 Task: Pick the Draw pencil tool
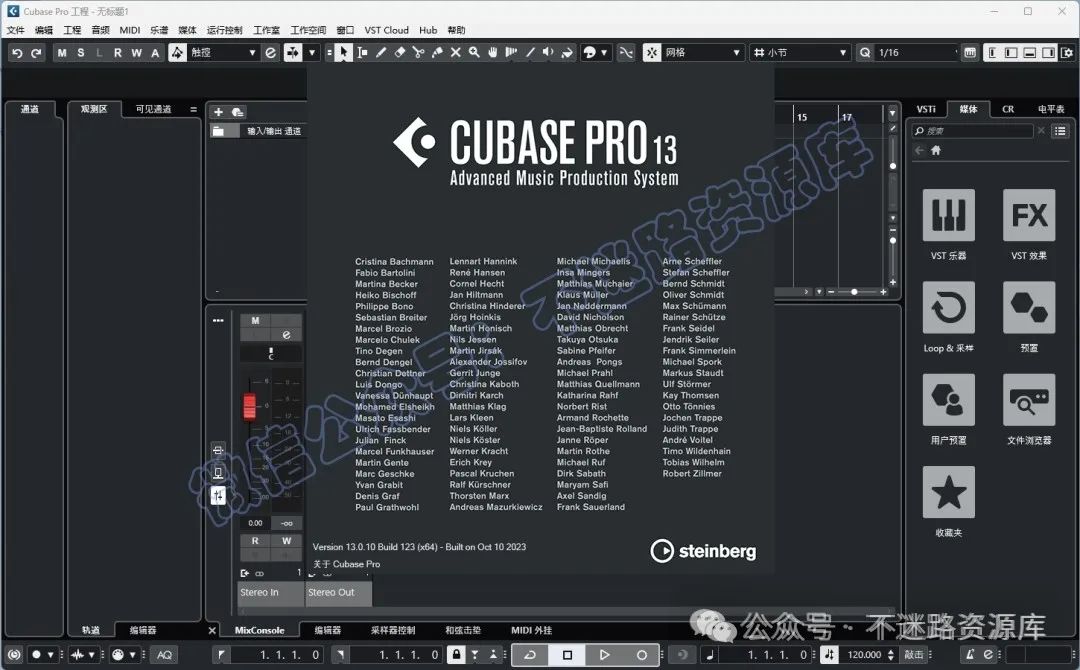click(x=381, y=52)
